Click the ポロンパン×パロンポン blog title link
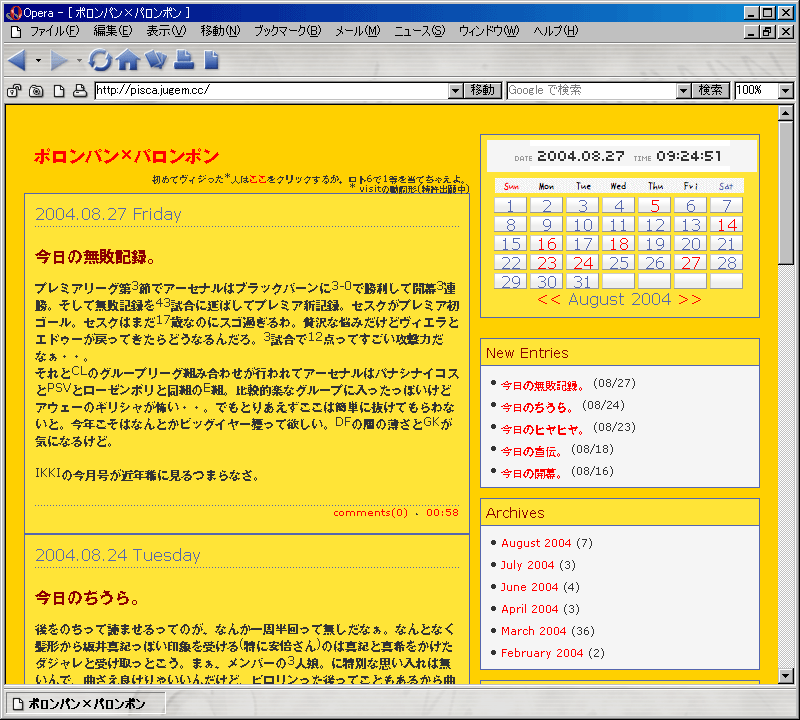Image resolution: width=800 pixels, height=720 pixels. 127,156
